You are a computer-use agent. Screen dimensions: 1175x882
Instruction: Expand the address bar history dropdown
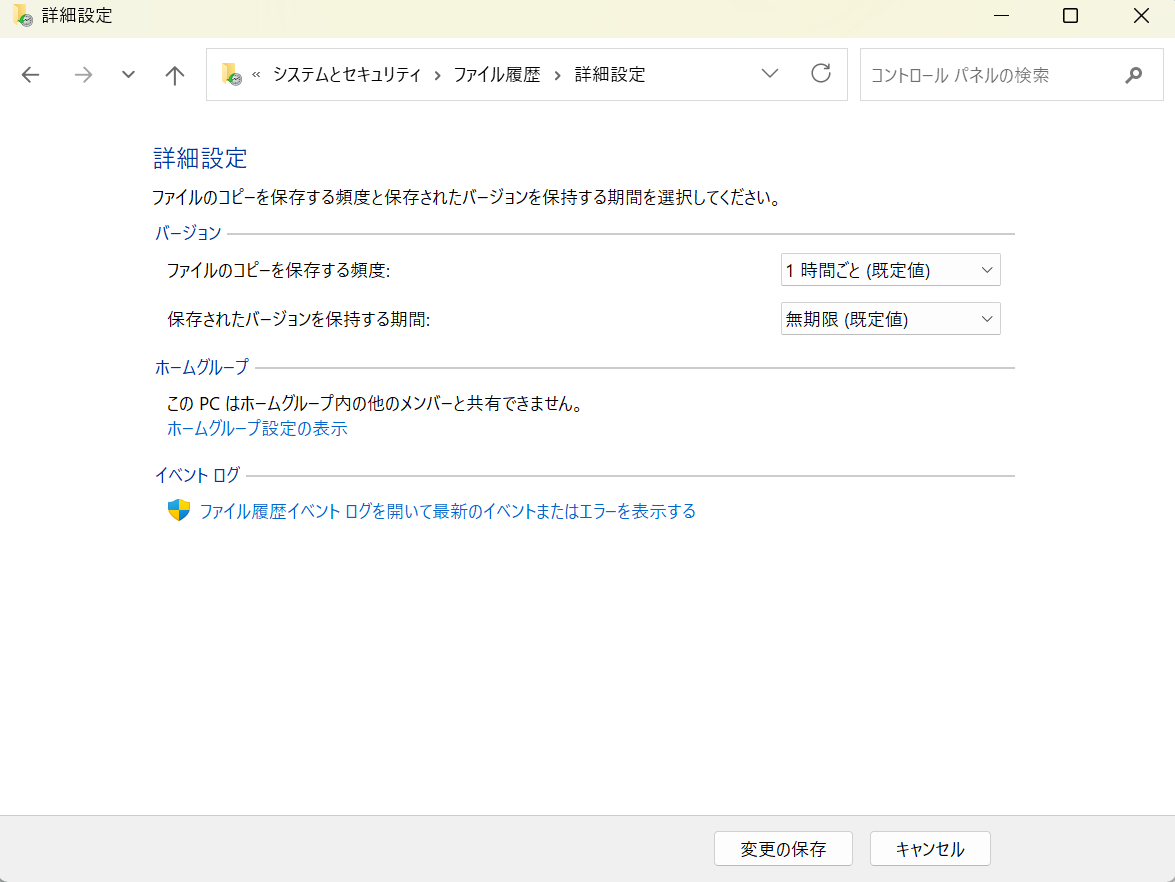[x=769, y=74]
